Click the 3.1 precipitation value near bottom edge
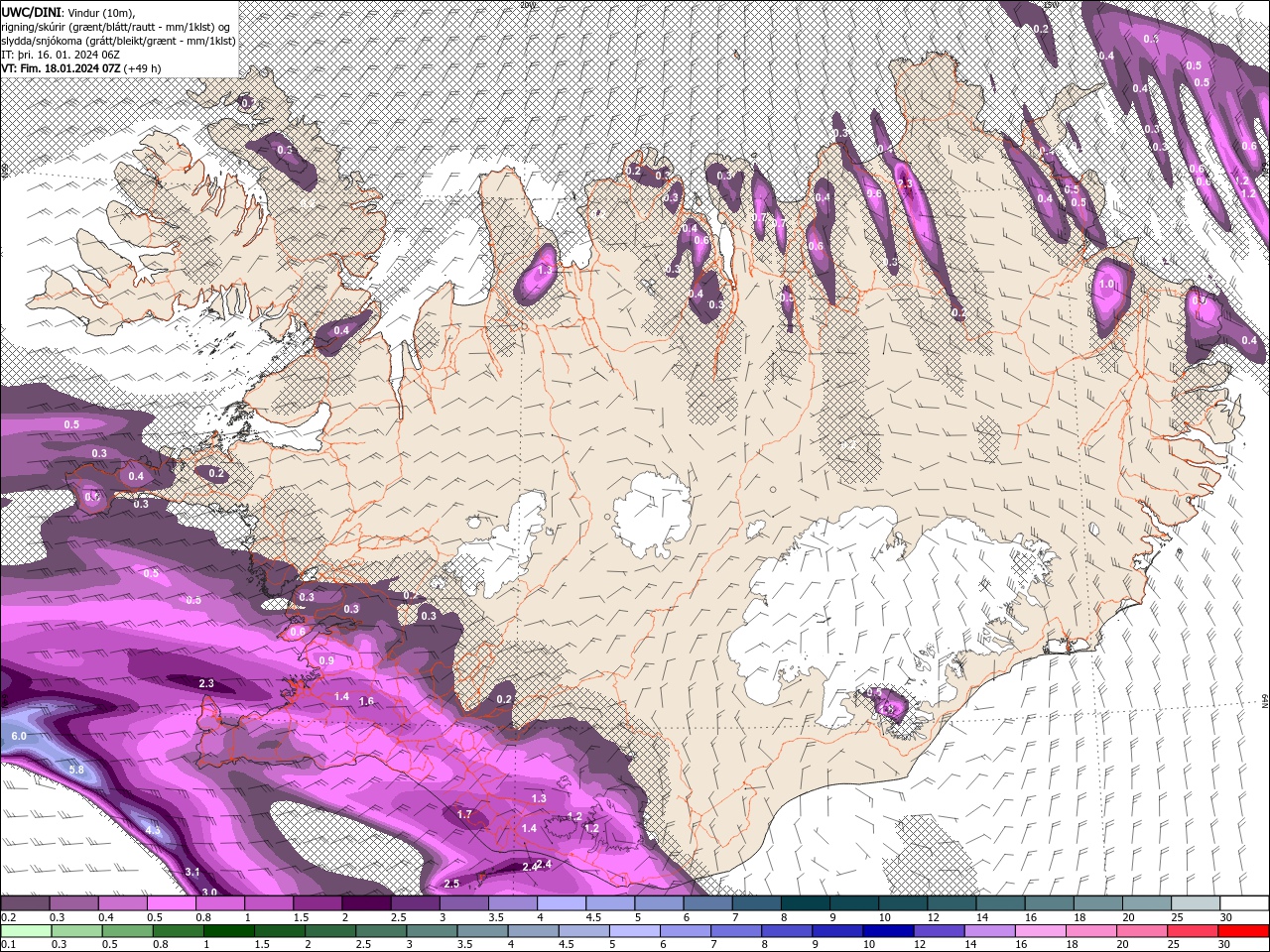The height and width of the screenshot is (952, 1270). pyautogui.click(x=192, y=872)
